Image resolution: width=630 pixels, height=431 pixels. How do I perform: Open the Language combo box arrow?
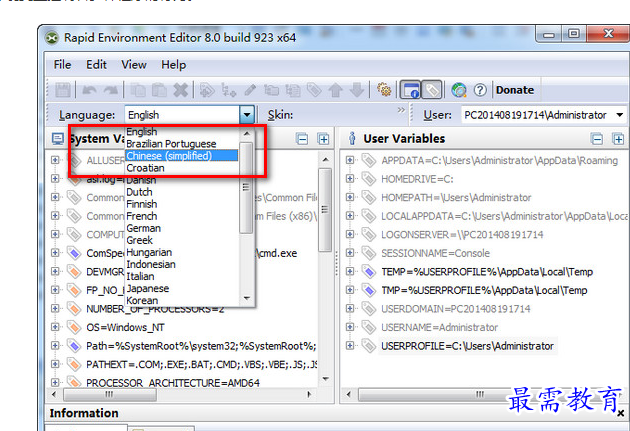(x=247, y=115)
